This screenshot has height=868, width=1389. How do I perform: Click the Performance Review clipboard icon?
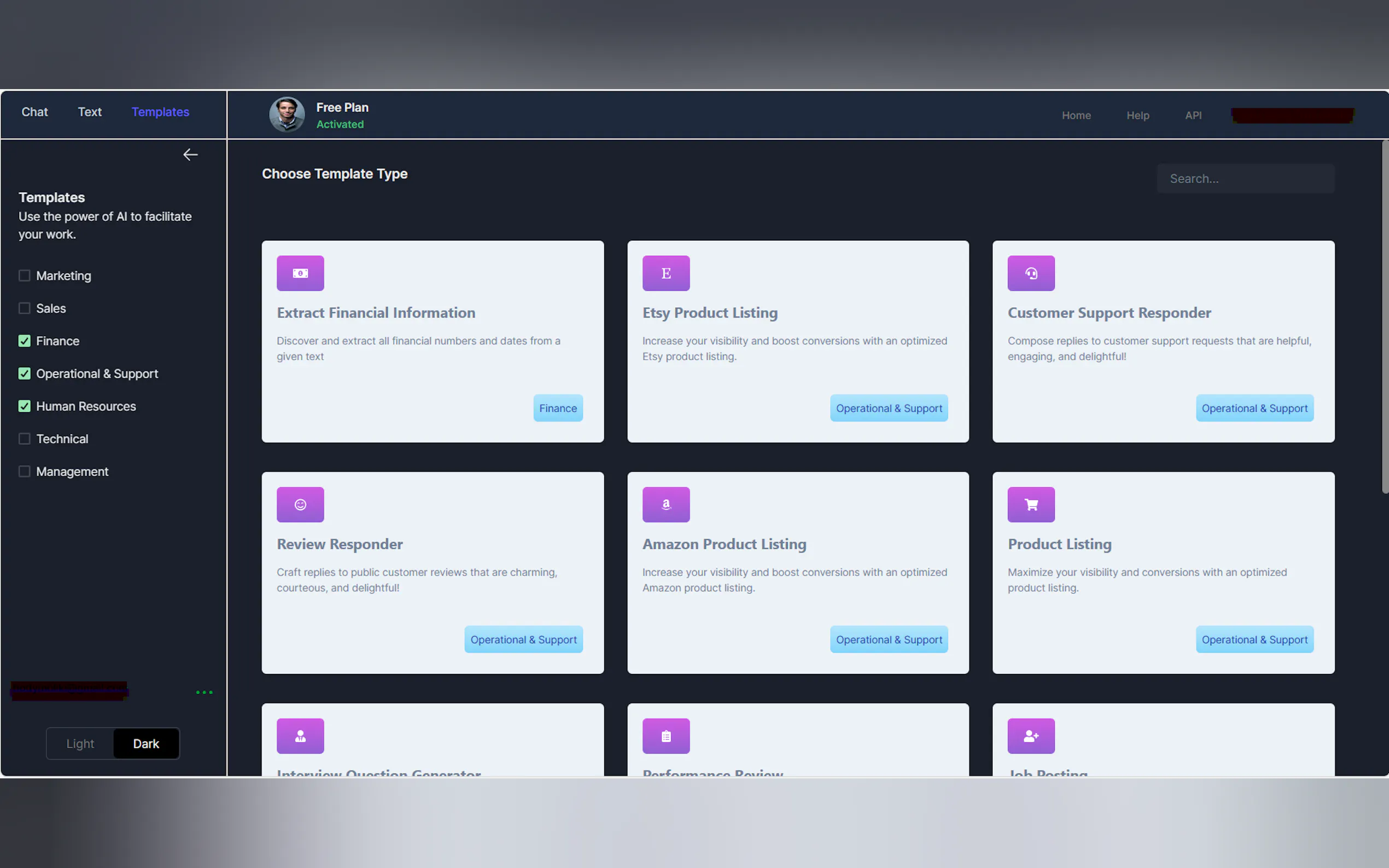click(x=666, y=736)
